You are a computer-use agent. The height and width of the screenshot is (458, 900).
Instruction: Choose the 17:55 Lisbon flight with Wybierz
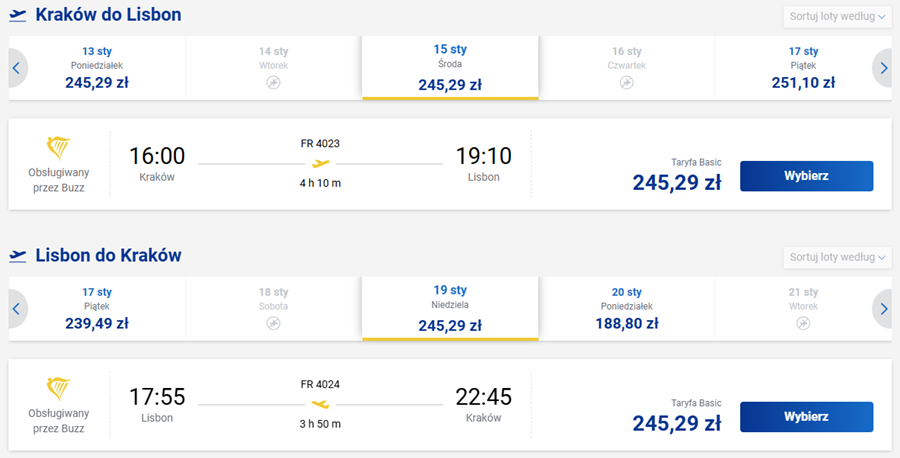(806, 417)
